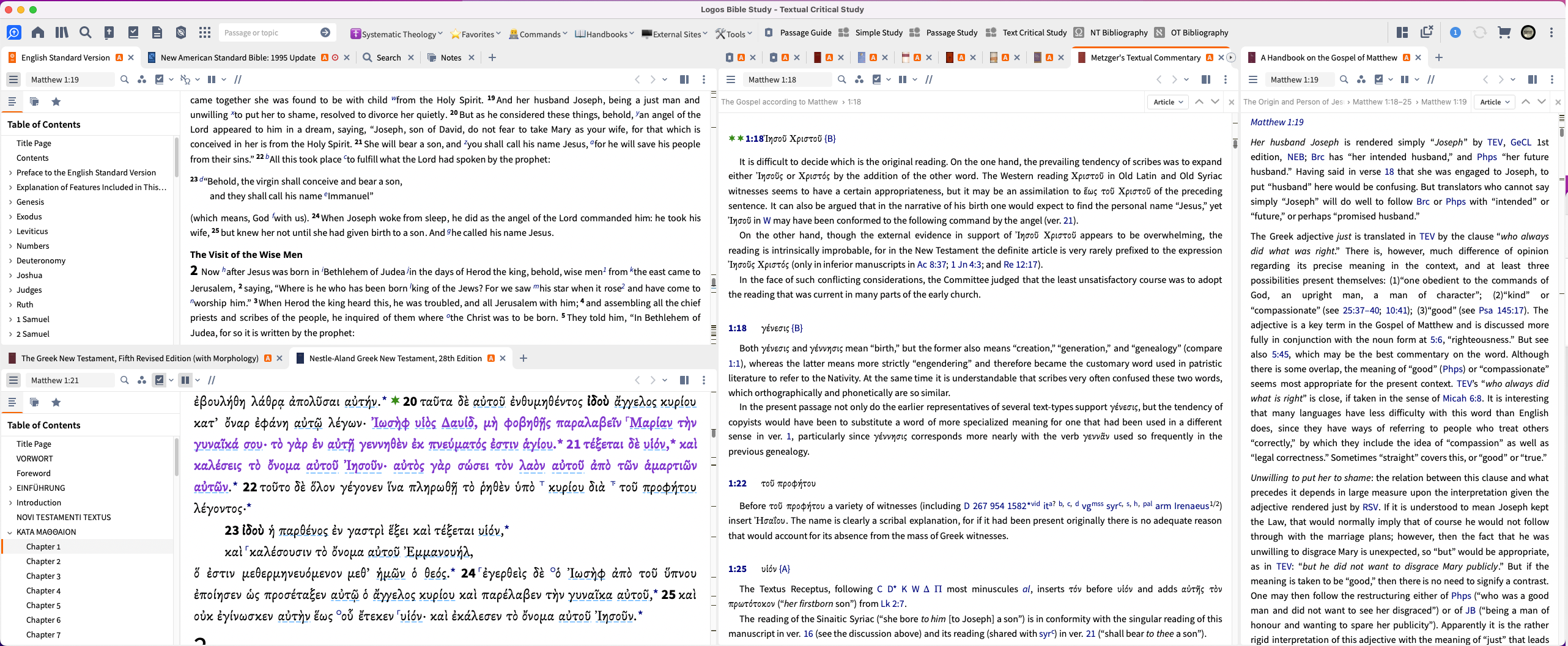Click the Home icon in the toolbar
This screenshot has height=646, width=1568.
[x=37, y=32]
